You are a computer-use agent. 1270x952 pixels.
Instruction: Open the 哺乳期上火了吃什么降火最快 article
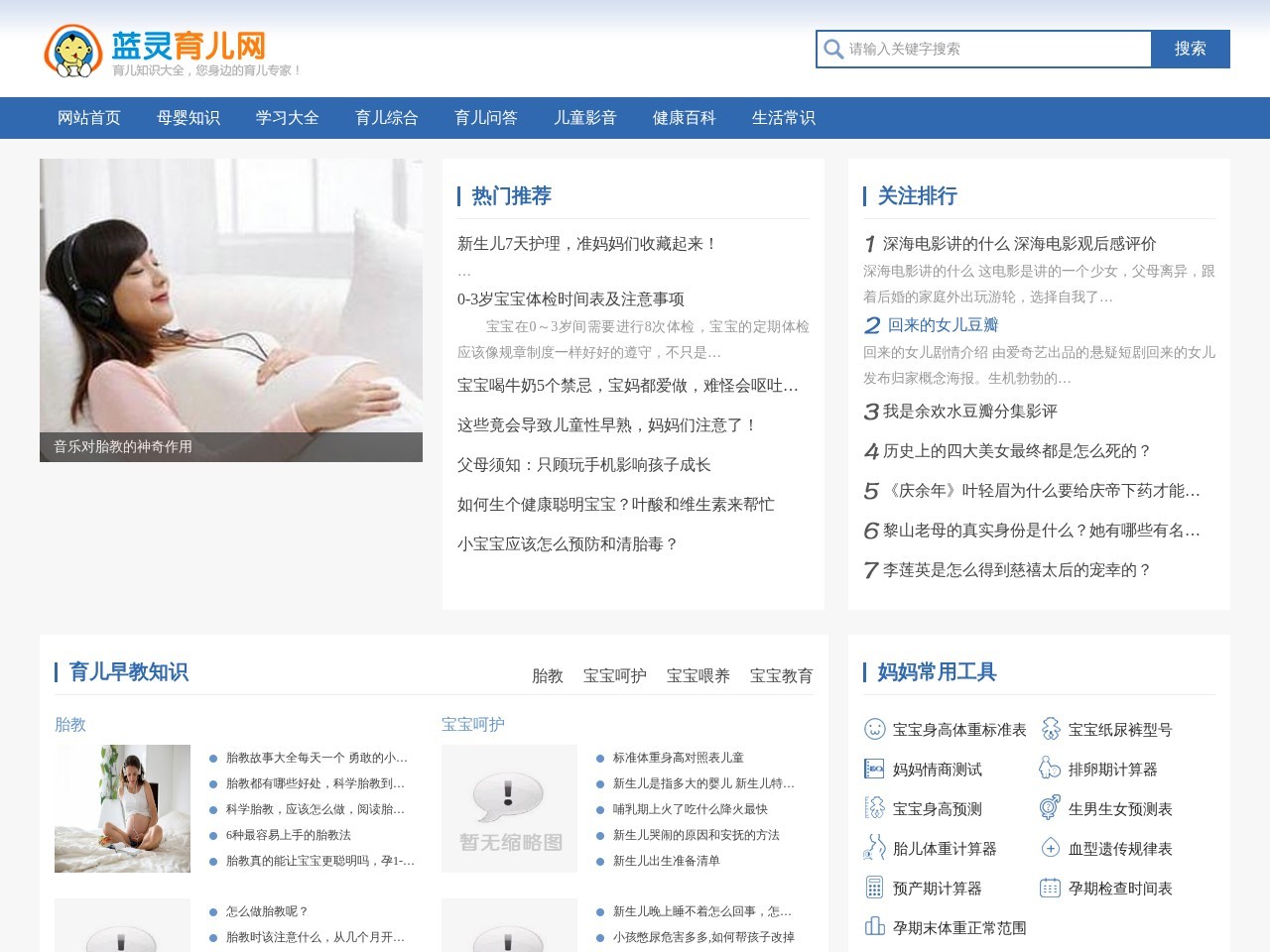tap(691, 809)
